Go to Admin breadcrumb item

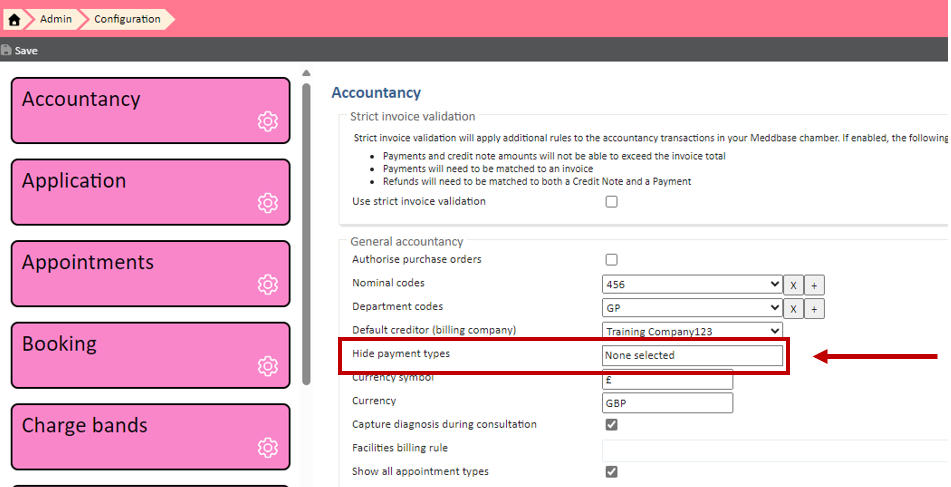[56, 19]
